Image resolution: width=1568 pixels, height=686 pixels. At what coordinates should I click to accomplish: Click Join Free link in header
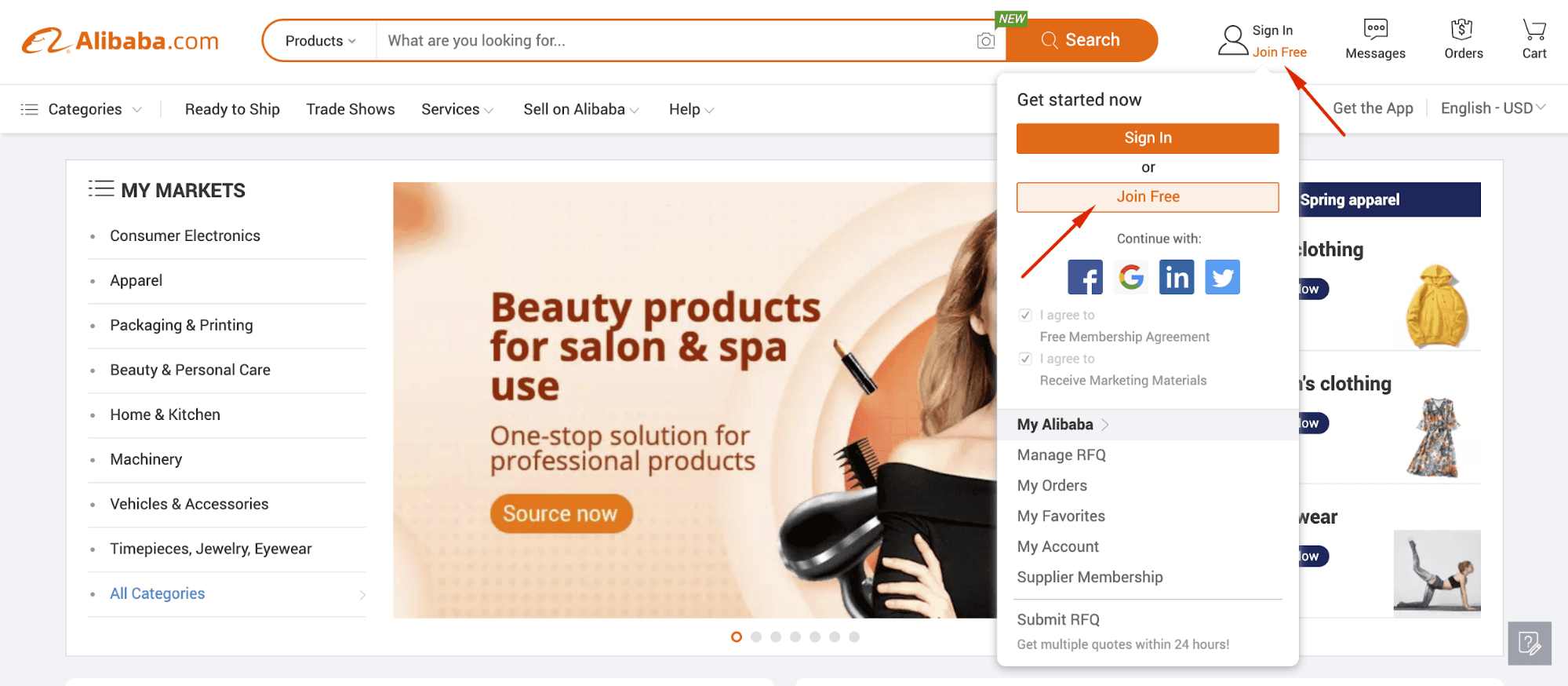coord(1279,53)
